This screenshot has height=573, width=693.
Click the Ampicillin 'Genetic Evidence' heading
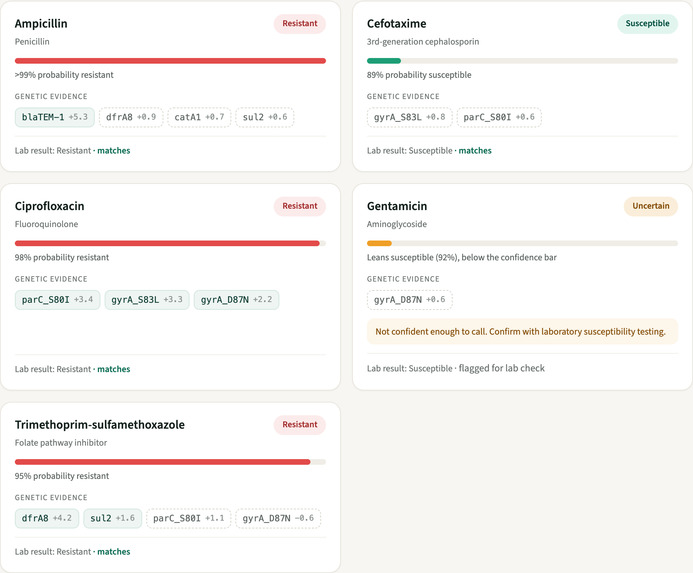click(x=51, y=96)
